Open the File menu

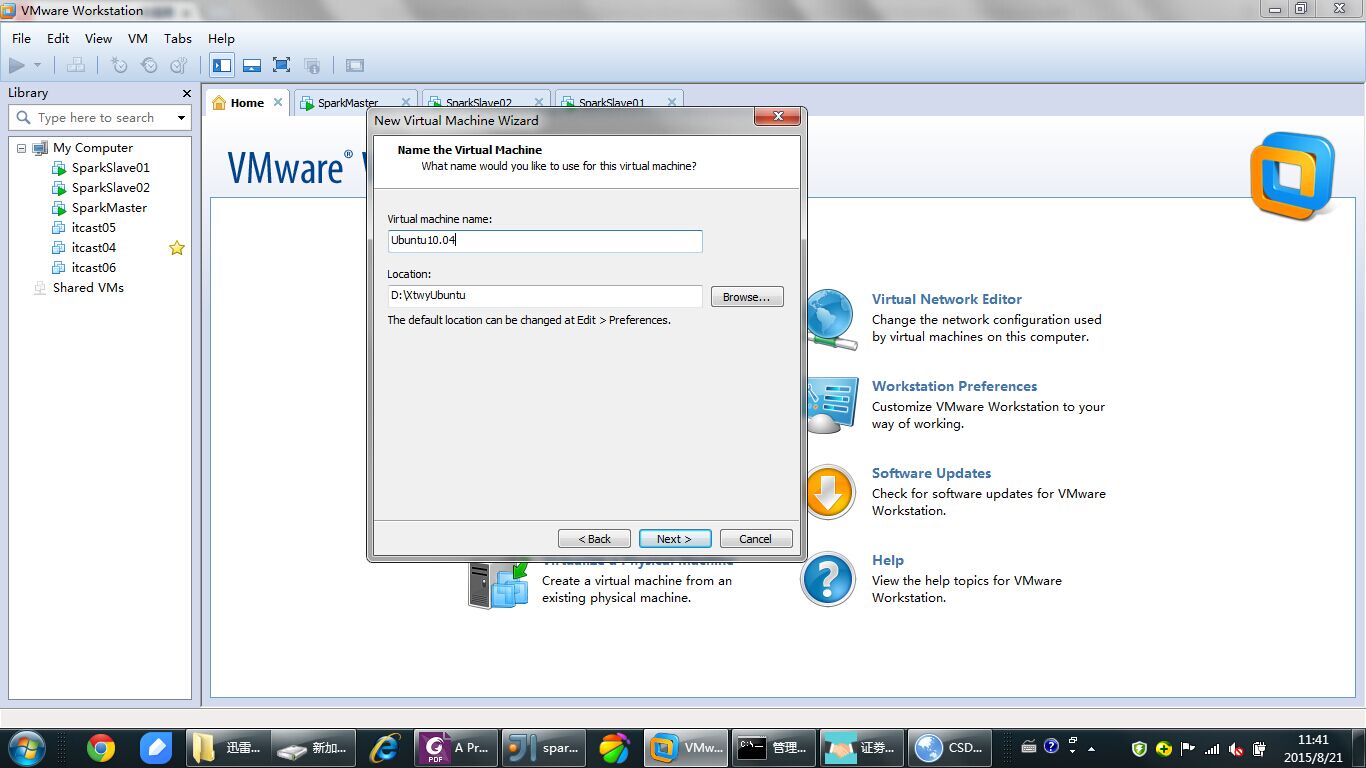pyautogui.click(x=21, y=38)
